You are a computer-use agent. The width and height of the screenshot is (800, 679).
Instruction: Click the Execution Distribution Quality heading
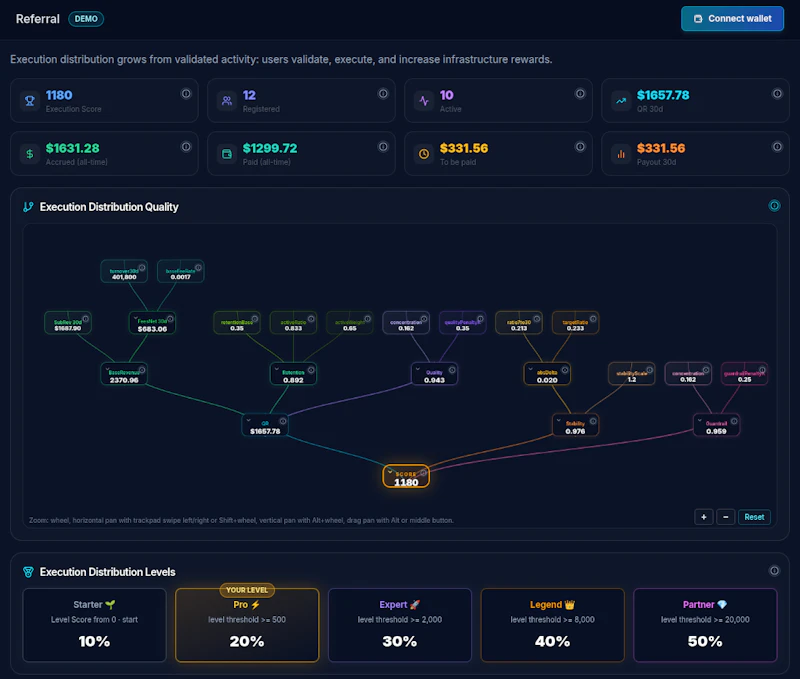pyautogui.click(x=109, y=207)
